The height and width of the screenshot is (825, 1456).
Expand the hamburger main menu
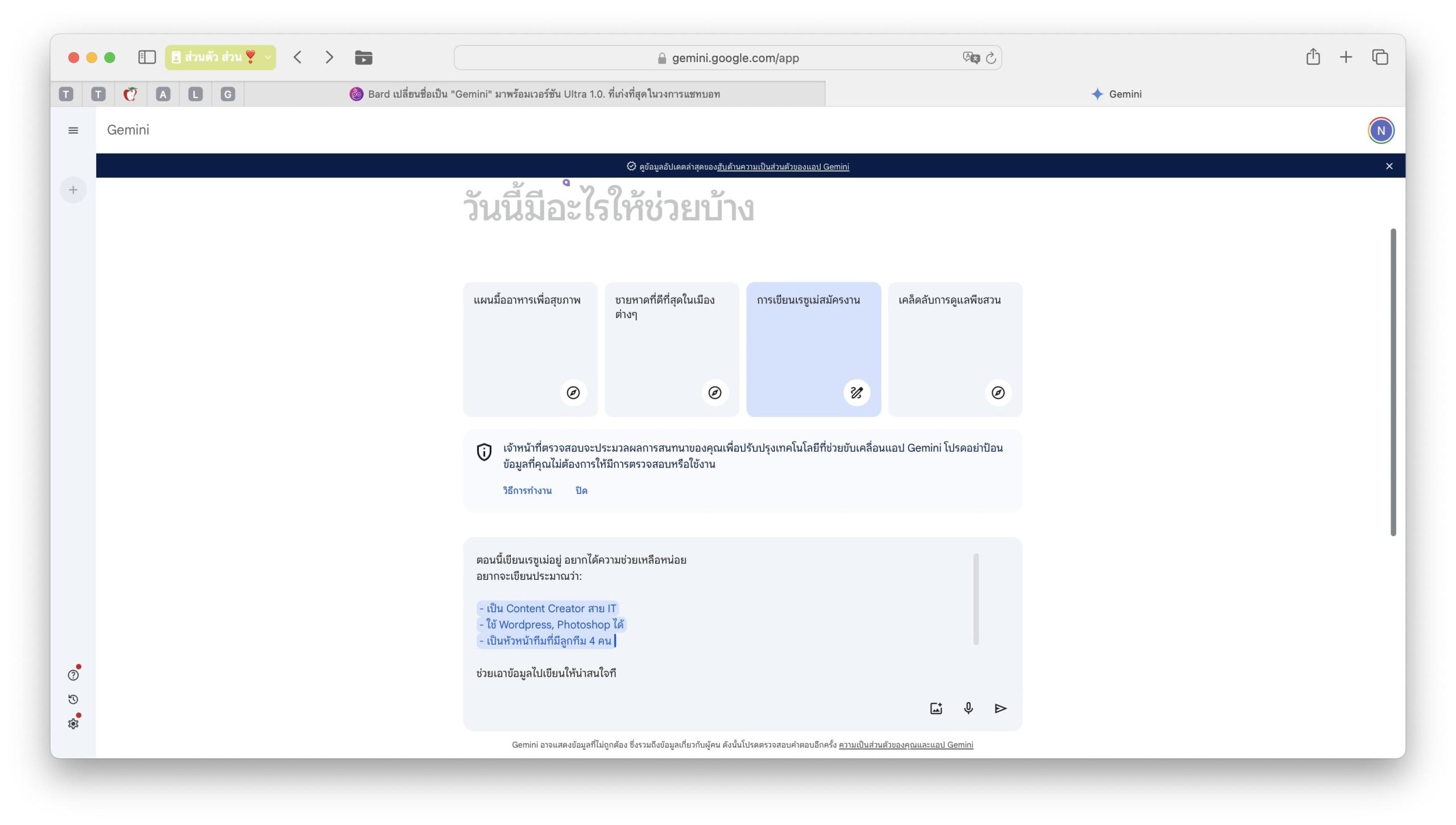pos(73,130)
